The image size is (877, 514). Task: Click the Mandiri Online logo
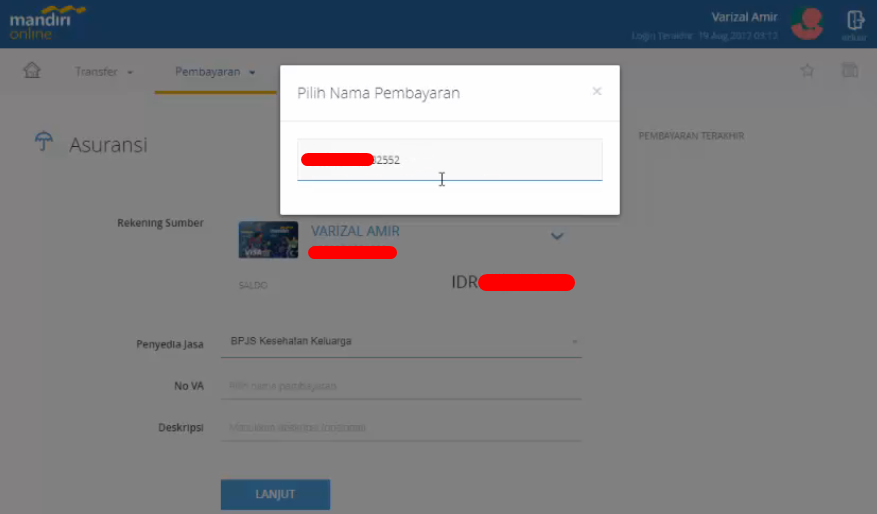[47, 23]
